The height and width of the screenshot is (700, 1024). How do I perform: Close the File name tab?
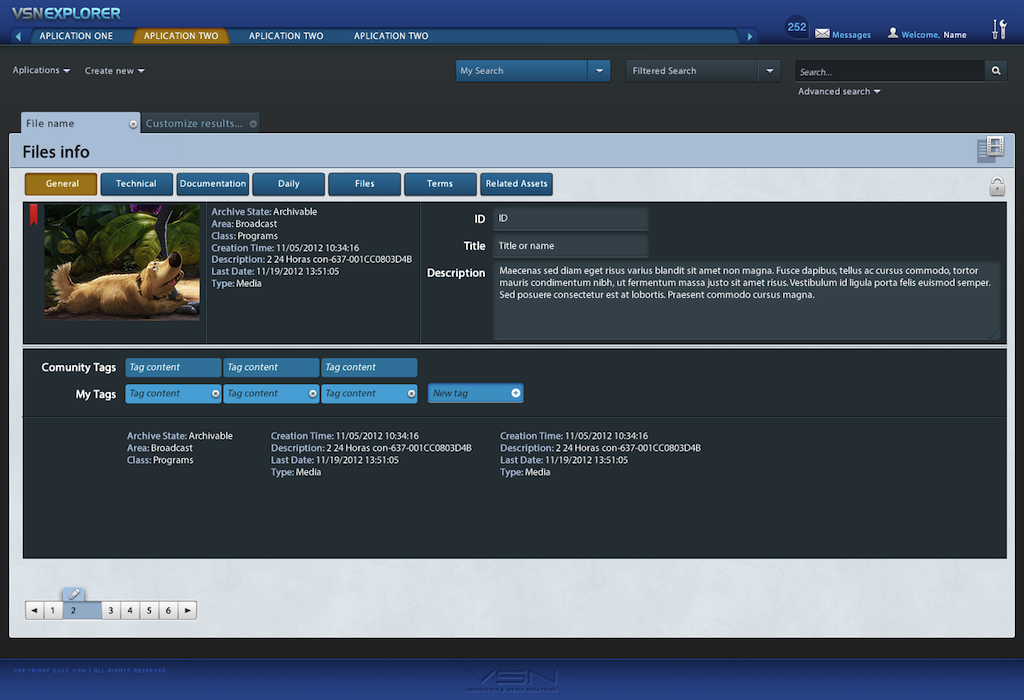[133, 124]
